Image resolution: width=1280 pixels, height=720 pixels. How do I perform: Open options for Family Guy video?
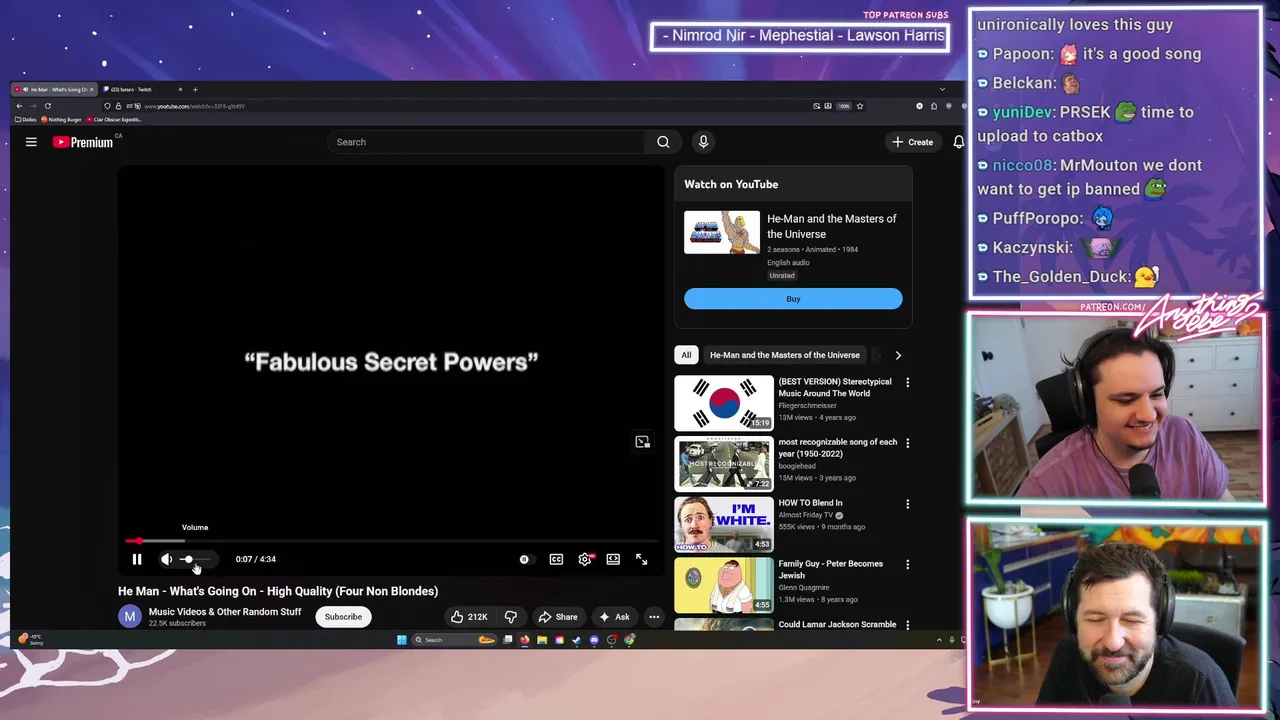pos(907,565)
